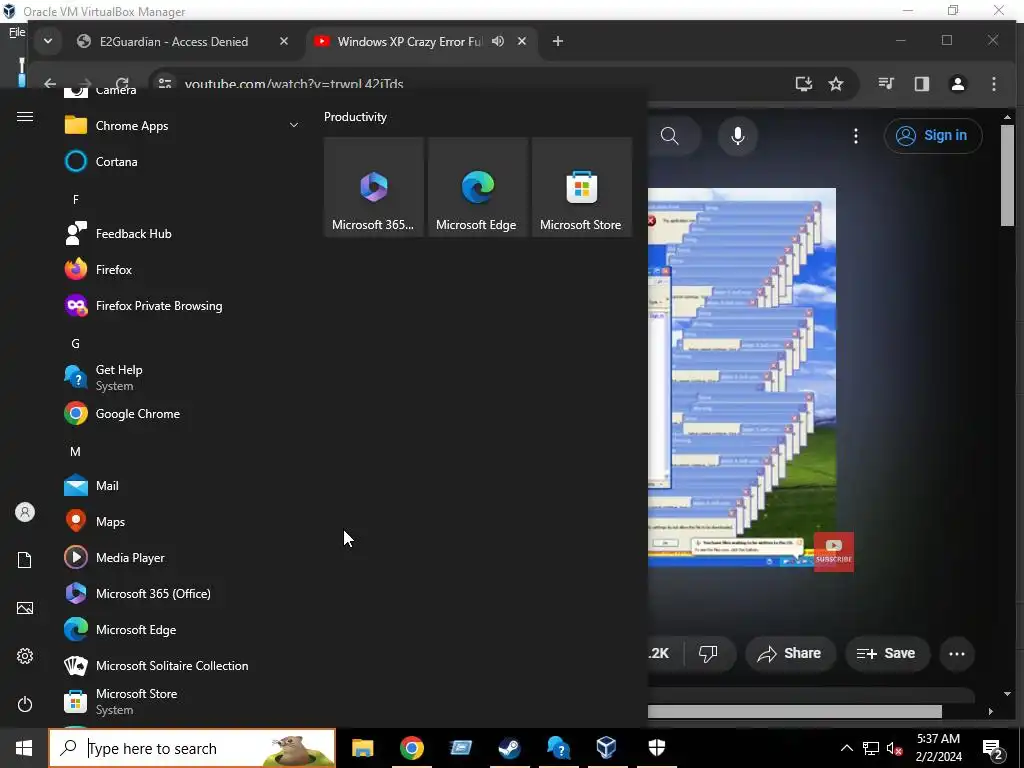Click the taskbar search box
This screenshot has width=1024, height=768.
(x=192, y=748)
